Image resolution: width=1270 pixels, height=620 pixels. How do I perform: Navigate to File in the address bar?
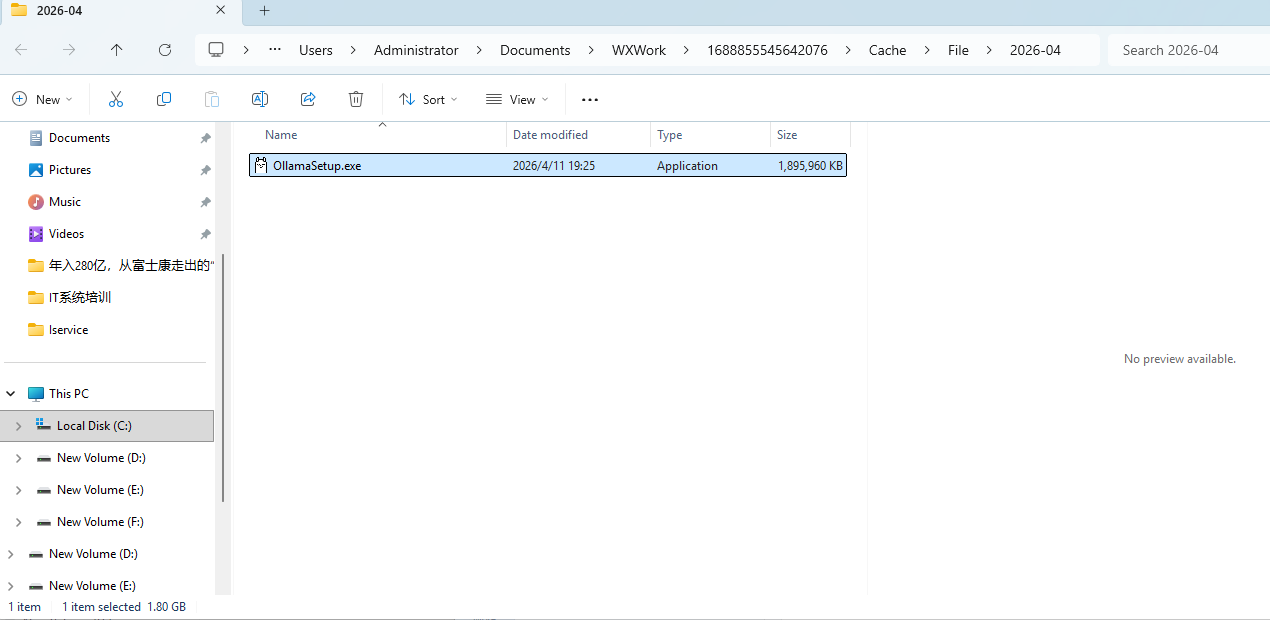point(958,50)
